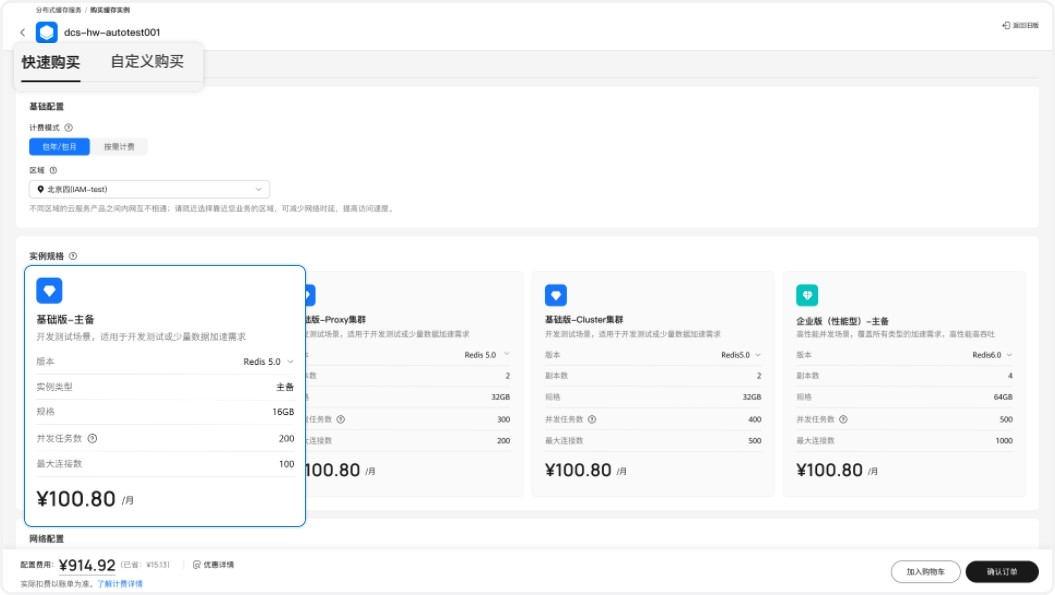Click the help icon next to 计费模式
This screenshot has height=595, width=1055.
pyautogui.click(x=69, y=128)
